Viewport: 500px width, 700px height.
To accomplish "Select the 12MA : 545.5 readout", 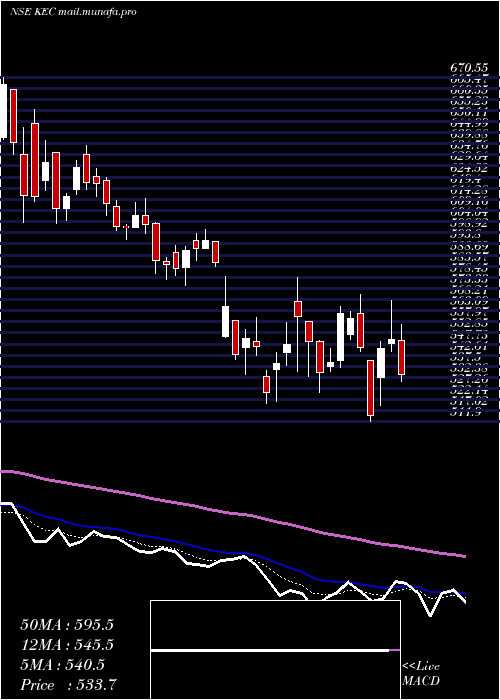I will pyautogui.click(x=67, y=645).
